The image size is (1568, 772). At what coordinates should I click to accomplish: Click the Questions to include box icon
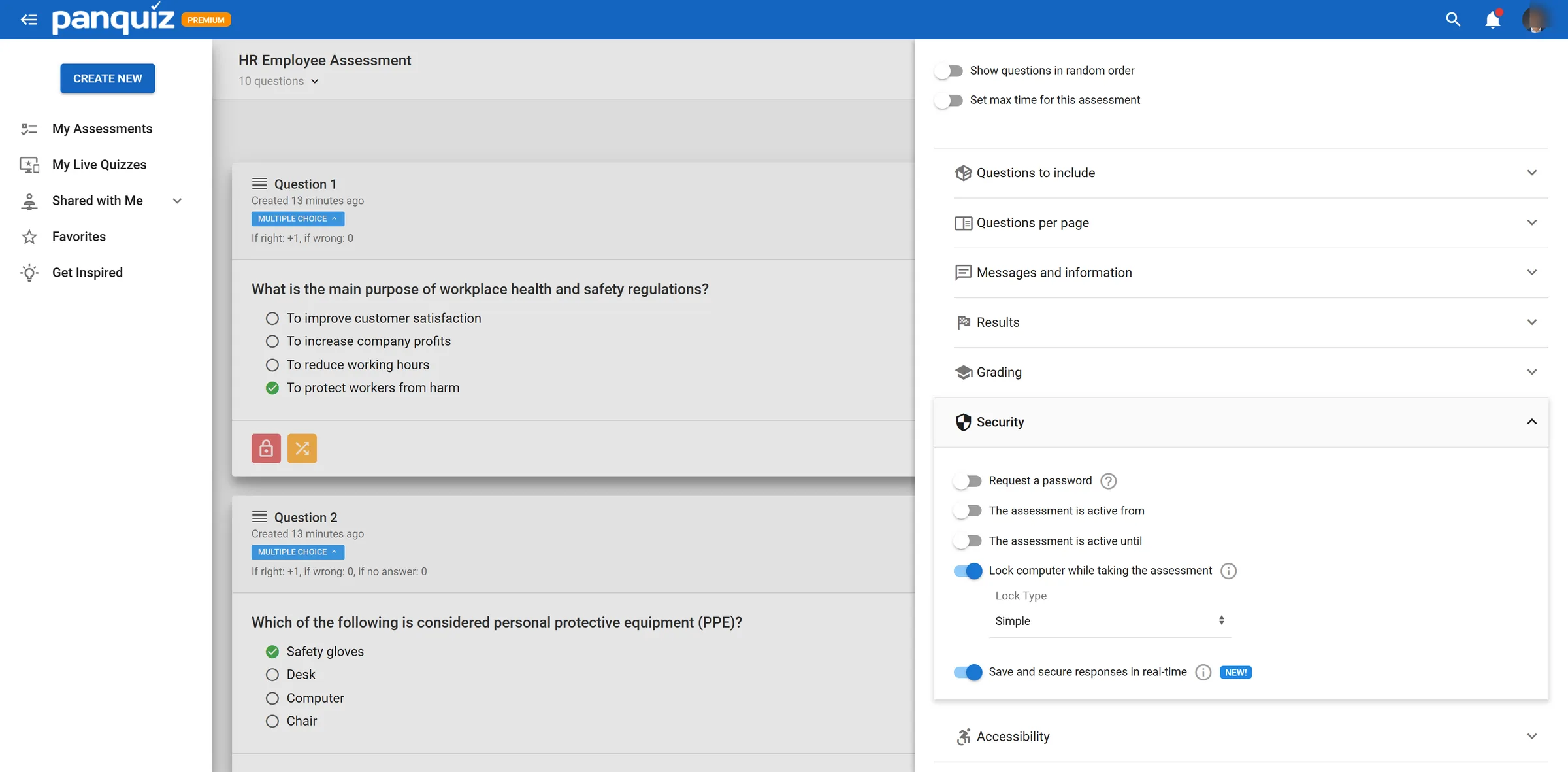(x=963, y=173)
